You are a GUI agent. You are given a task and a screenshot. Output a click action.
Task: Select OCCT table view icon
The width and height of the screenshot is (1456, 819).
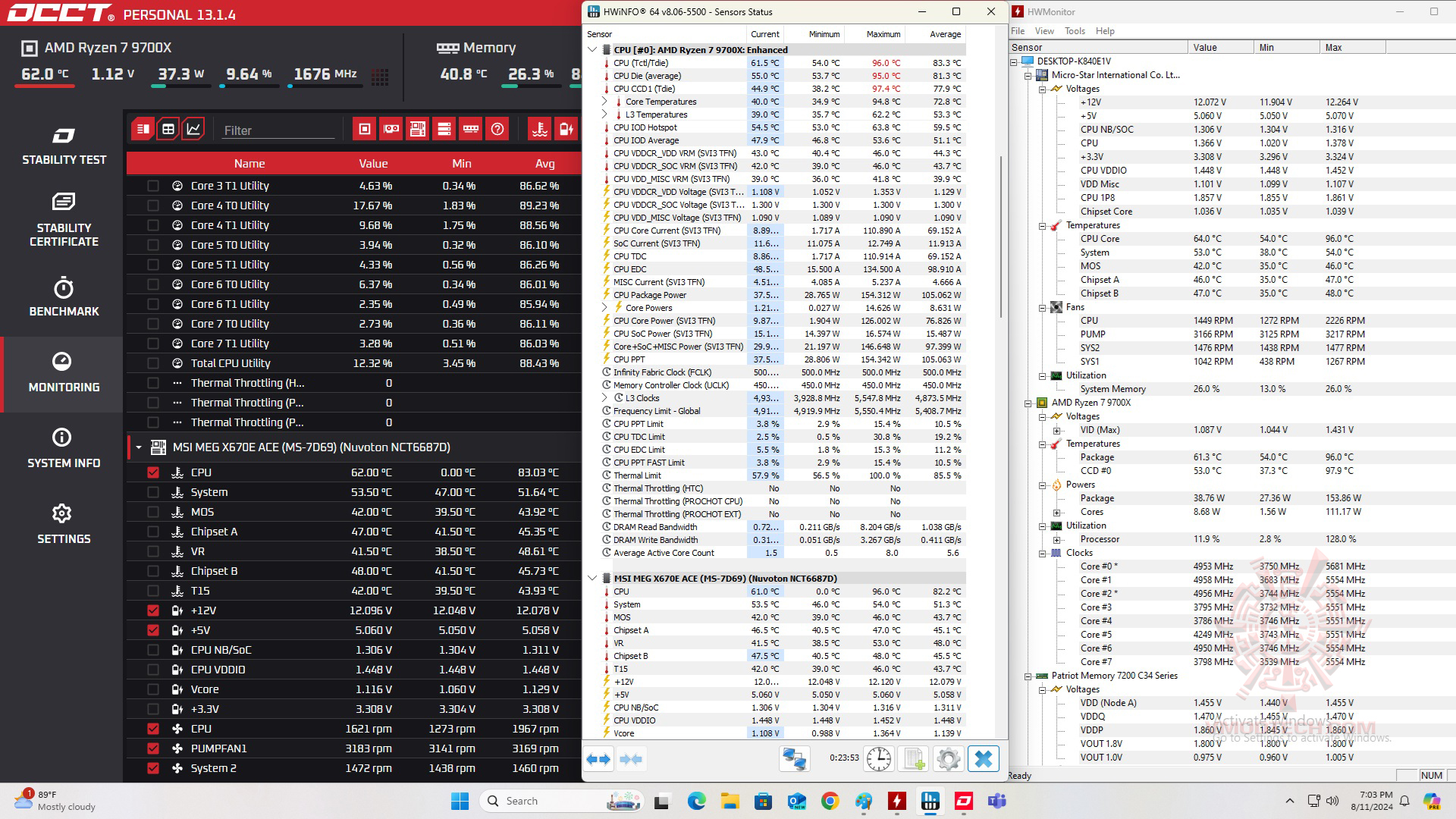point(168,129)
